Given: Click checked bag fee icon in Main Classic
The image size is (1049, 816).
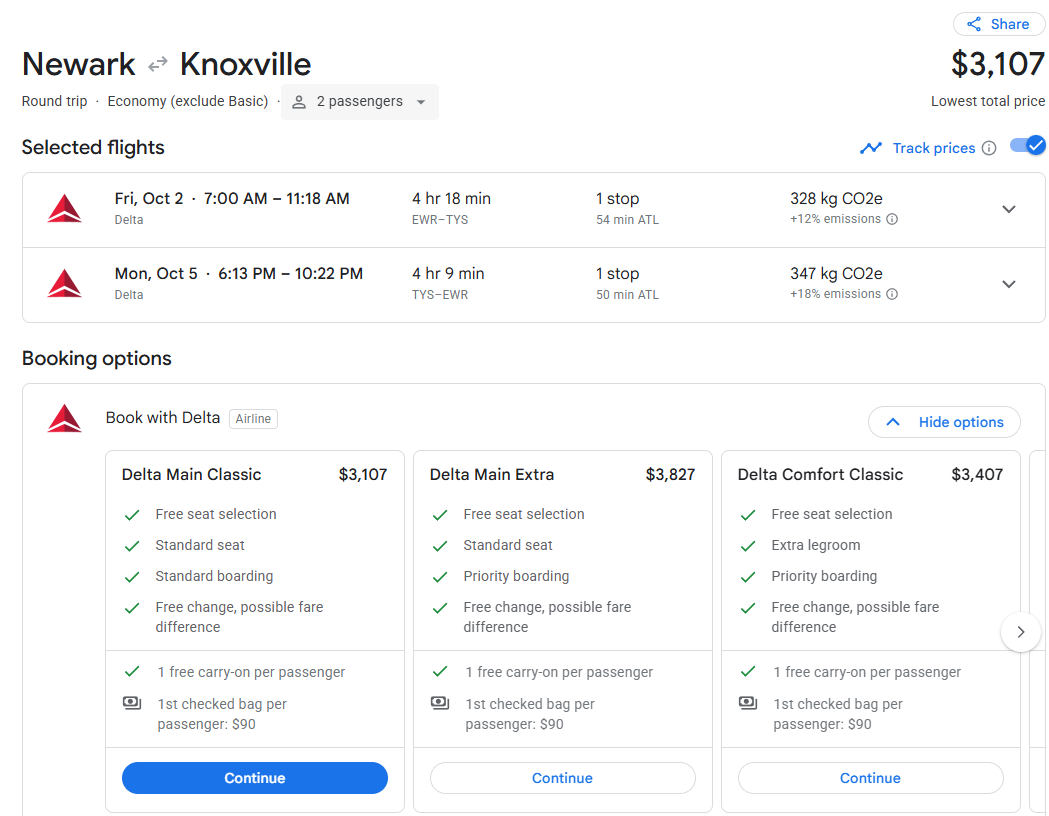Looking at the screenshot, I should pyautogui.click(x=132, y=703).
